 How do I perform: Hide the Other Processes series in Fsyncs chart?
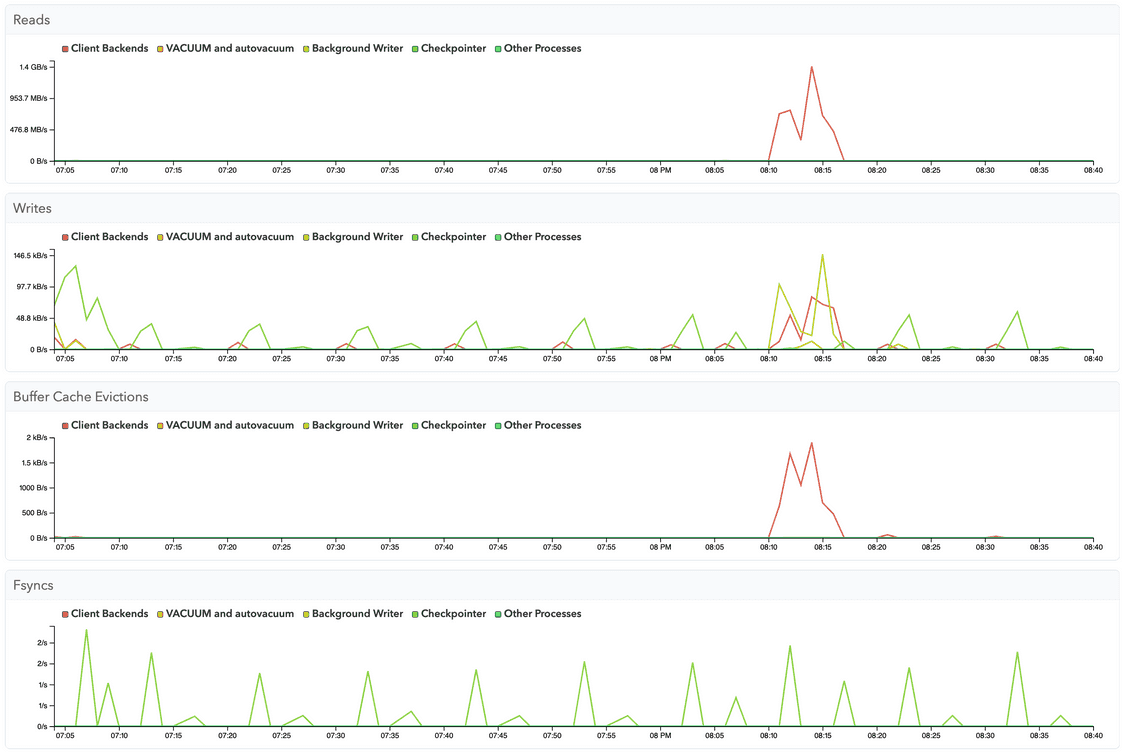(x=540, y=613)
